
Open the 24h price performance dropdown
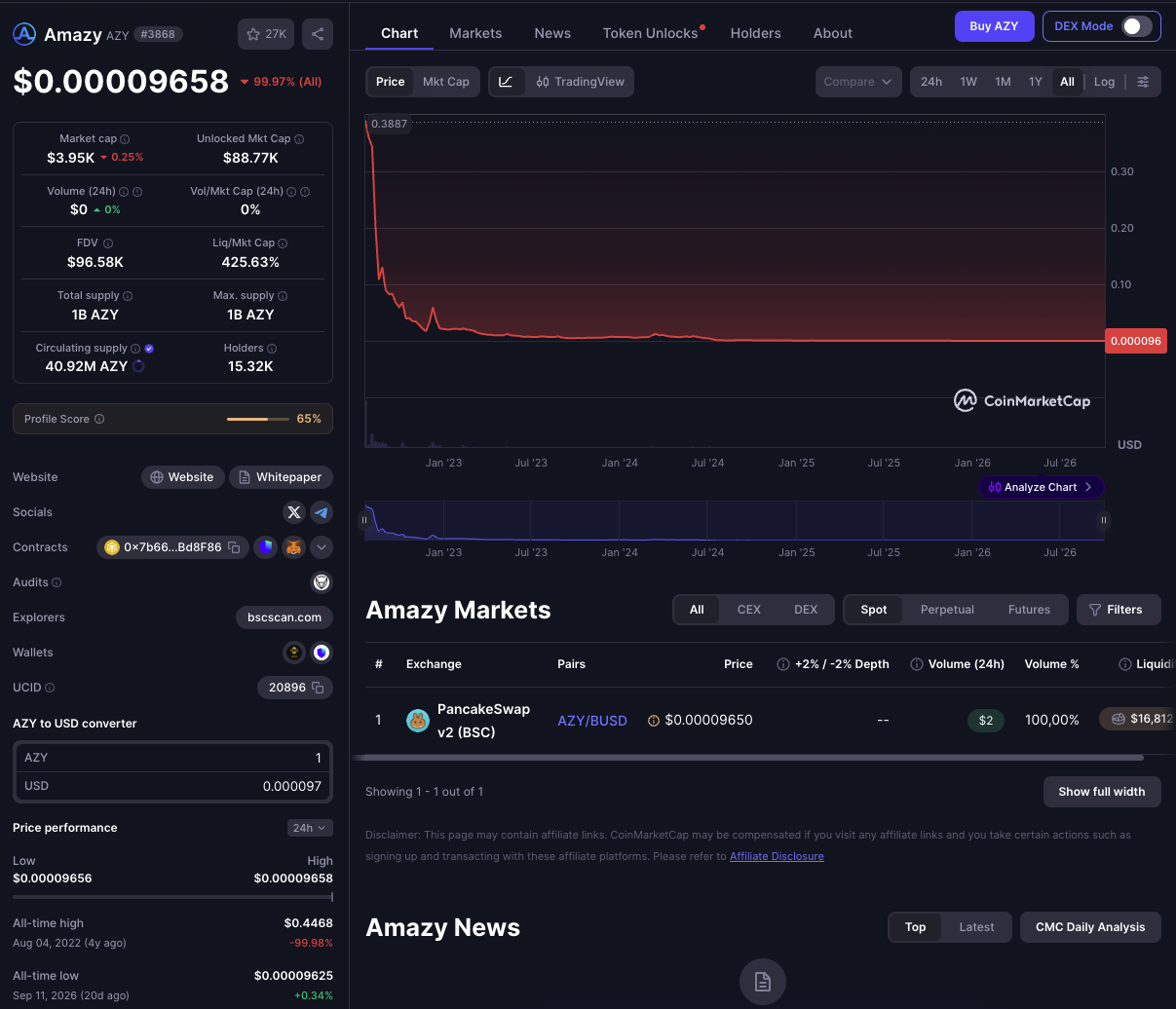tap(311, 828)
